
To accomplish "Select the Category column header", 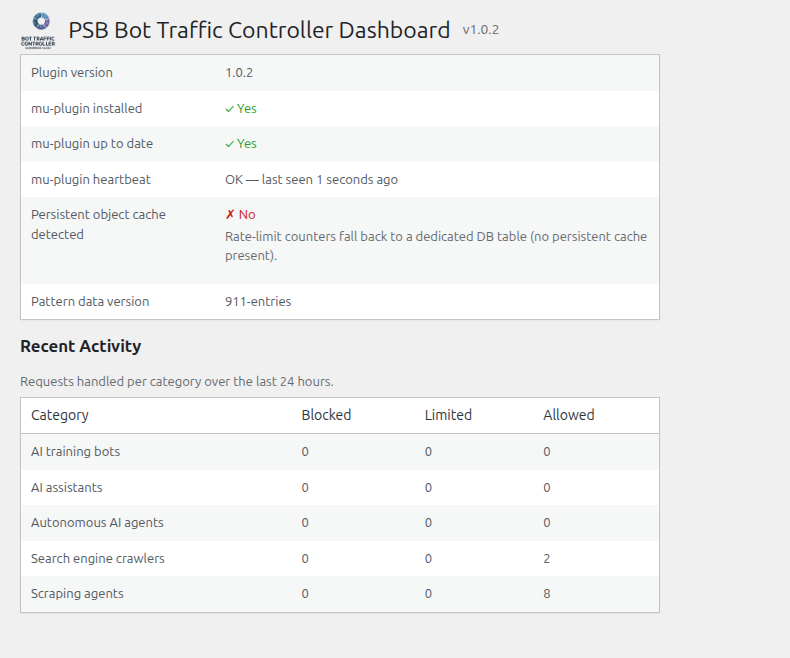I will pos(59,415).
